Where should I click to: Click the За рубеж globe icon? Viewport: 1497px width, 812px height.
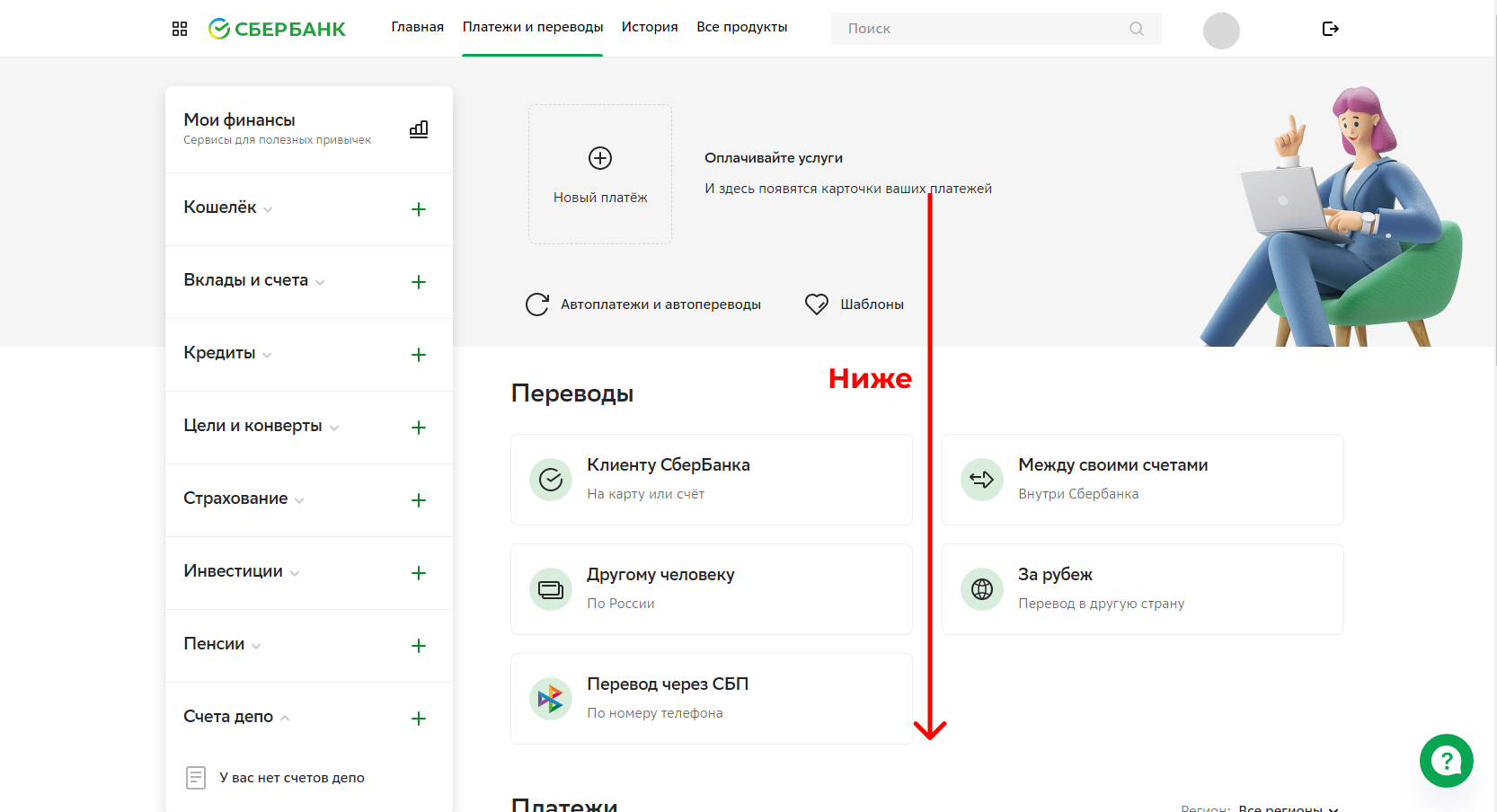pos(982,589)
